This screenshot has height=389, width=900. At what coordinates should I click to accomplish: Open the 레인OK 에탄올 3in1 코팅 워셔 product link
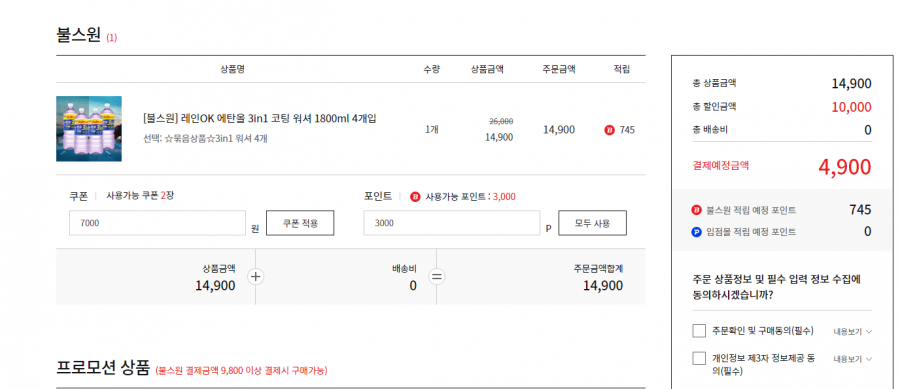(x=260, y=119)
